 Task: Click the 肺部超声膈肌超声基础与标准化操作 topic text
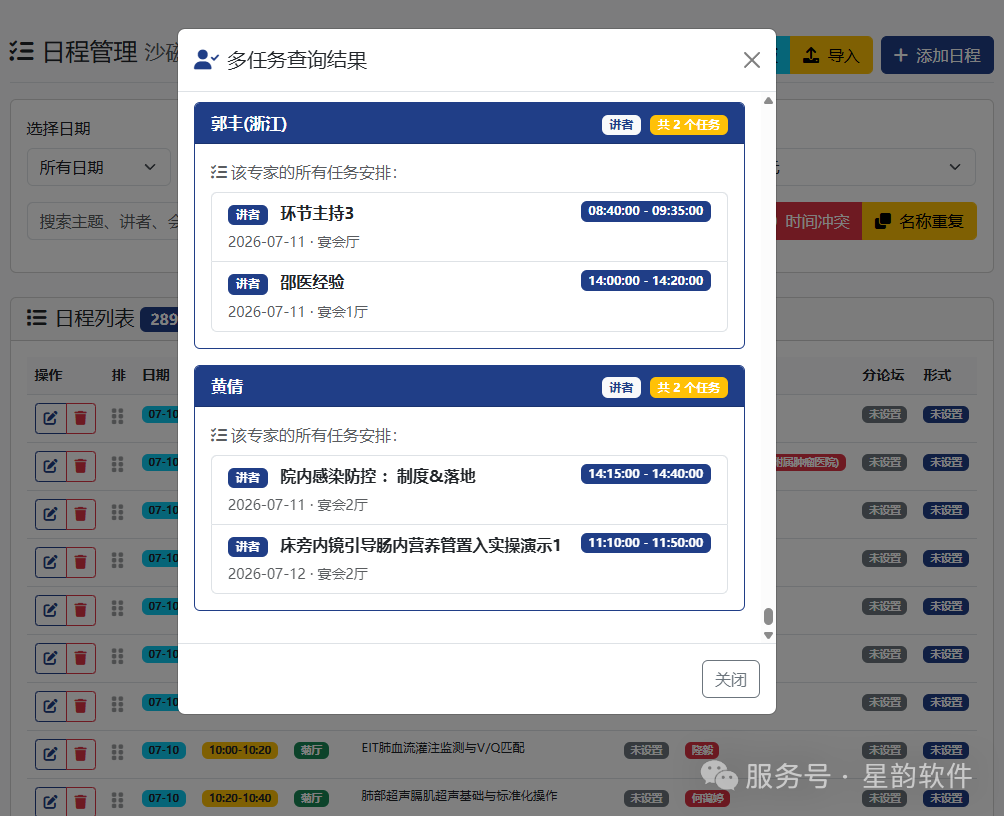459,796
